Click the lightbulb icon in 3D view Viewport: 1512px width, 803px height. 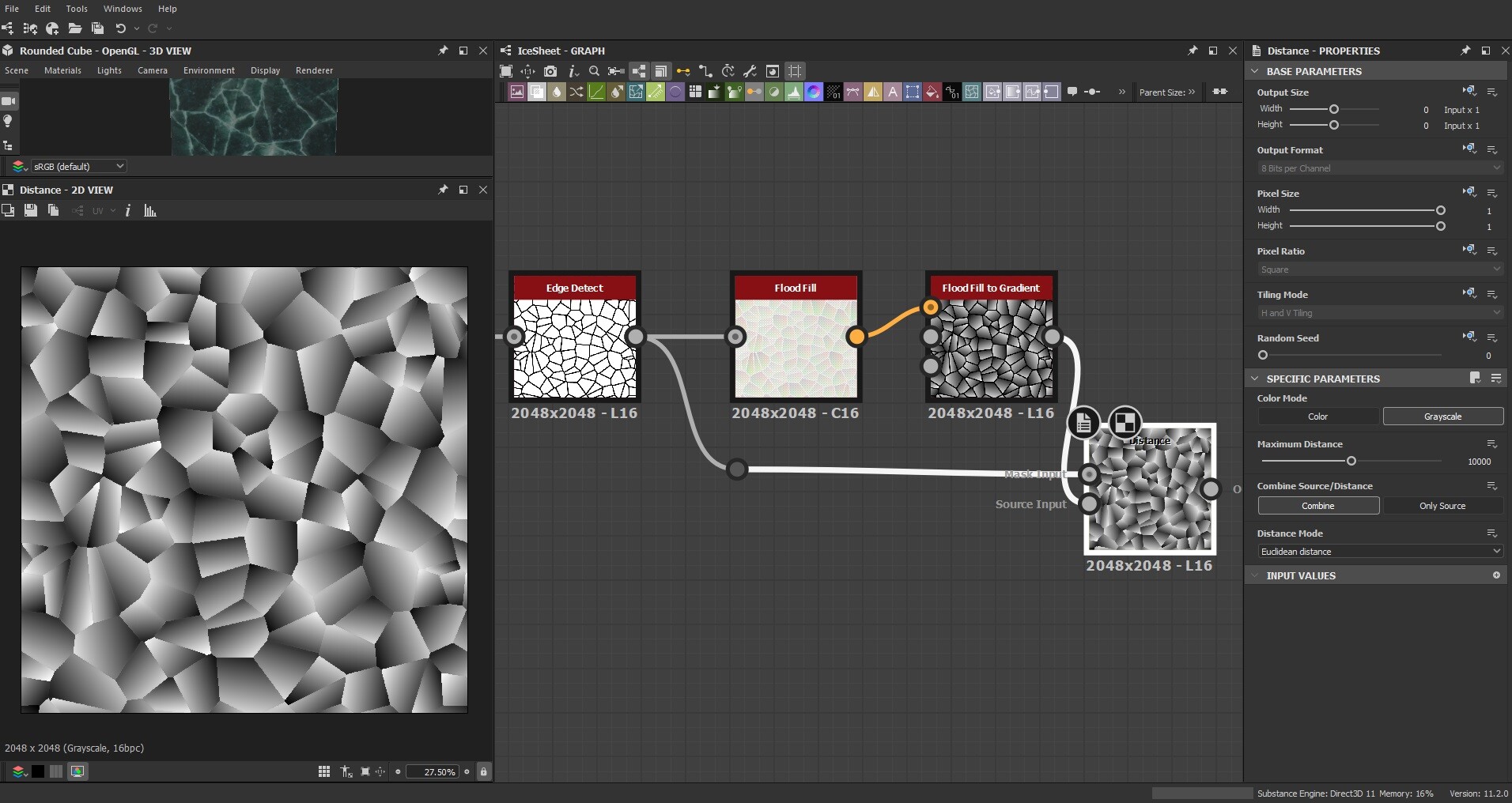(x=8, y=122)
